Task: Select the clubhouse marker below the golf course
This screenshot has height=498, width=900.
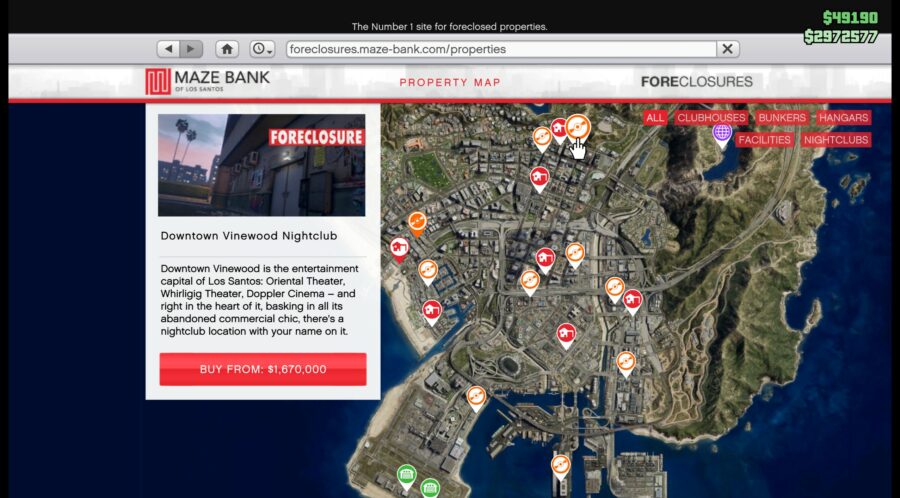Action: [x=538, y=177]
